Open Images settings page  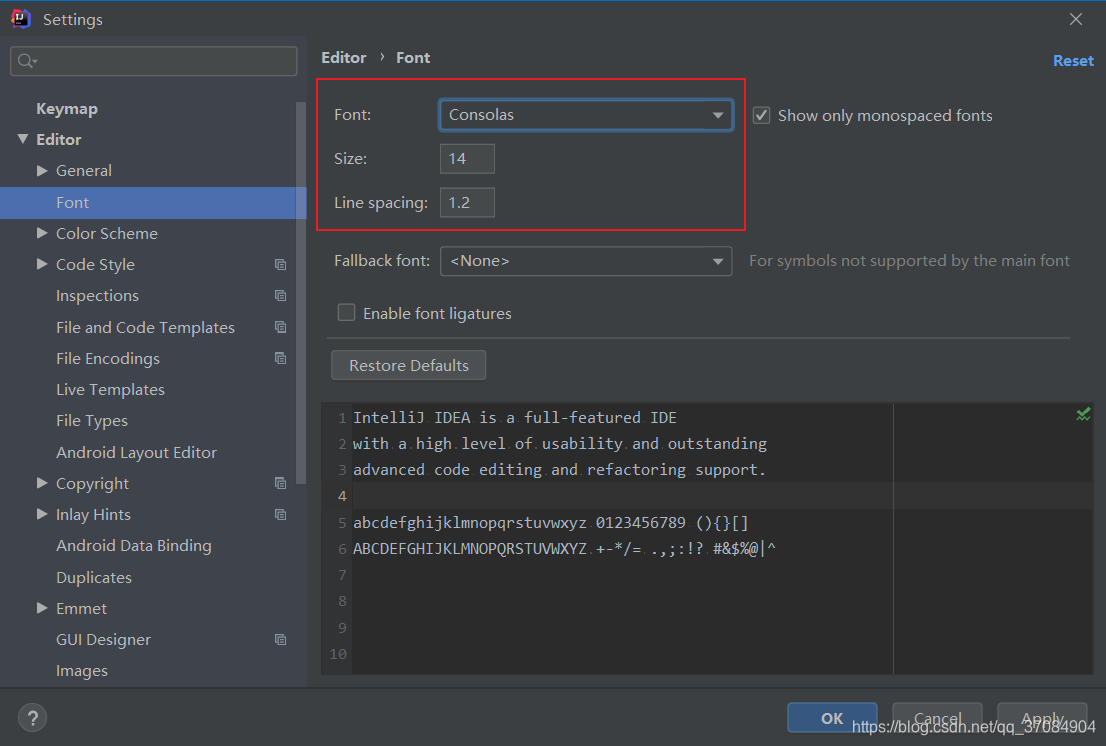(82, 671)
